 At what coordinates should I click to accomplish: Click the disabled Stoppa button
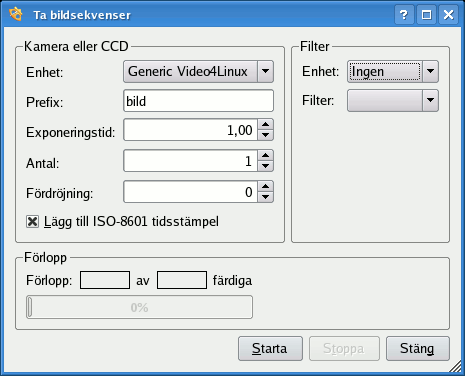tap(344, 349)
